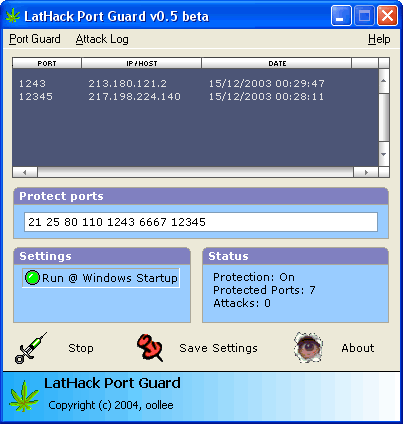
Task: Stop port protection with the Stop label
Action: (x=81, y=348)
